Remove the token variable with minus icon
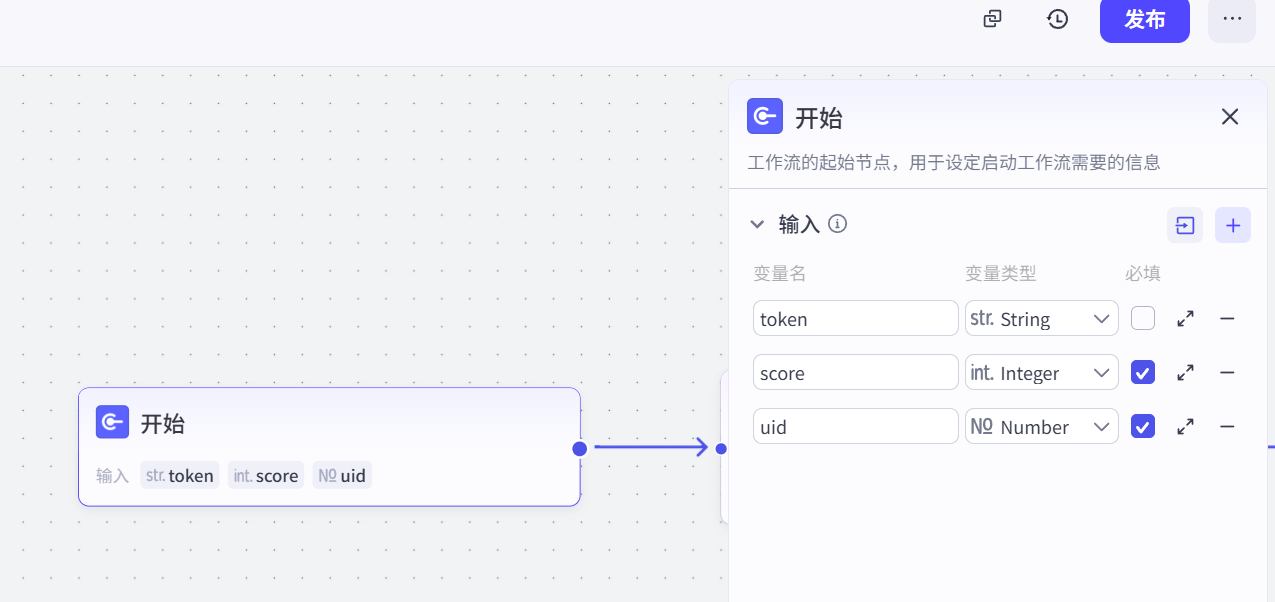The image size is (1275, 602). [1227, 319]
